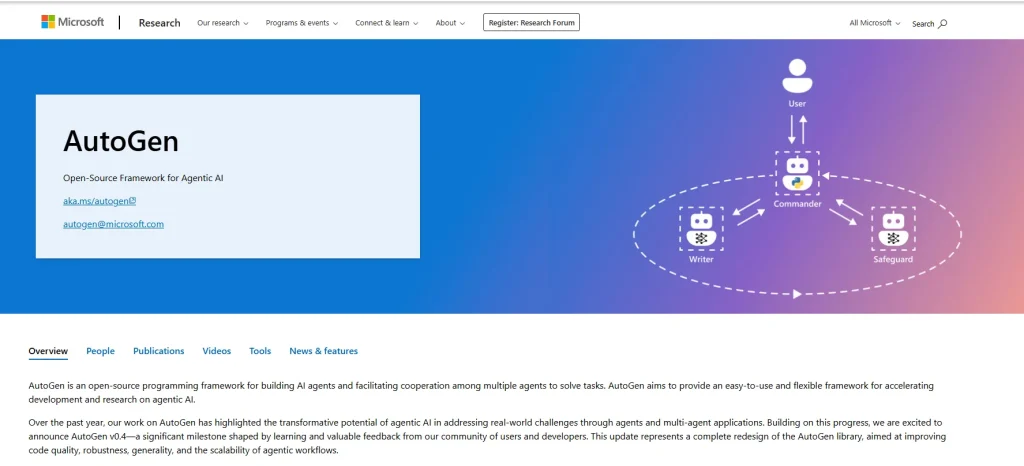Switch to the Publications tab
Image resolution: width=1024 pixels, height=466 pixels.
159,351
